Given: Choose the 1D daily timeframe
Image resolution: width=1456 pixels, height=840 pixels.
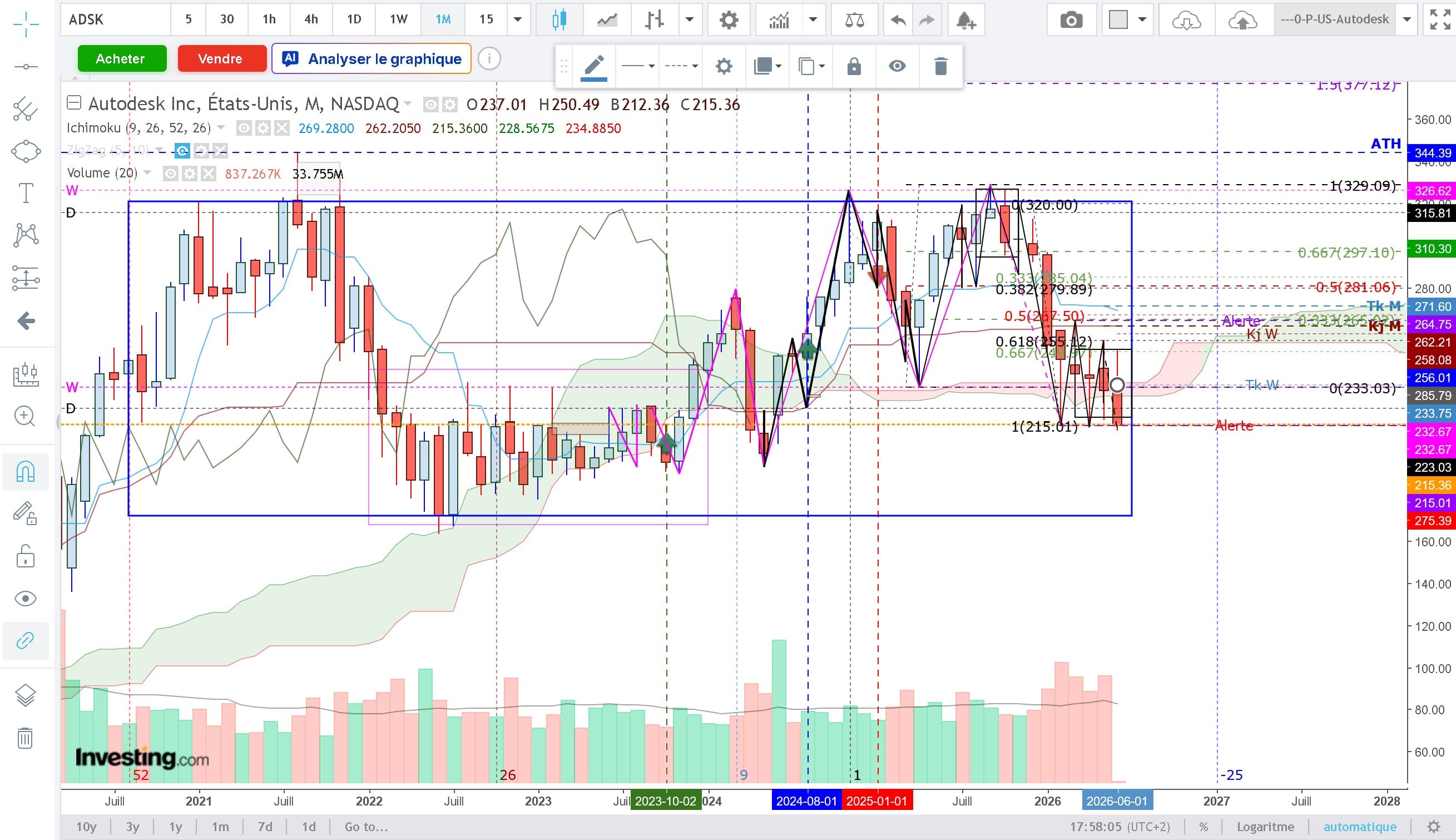Looking at the screenshot, I should [x=354, y=19].
